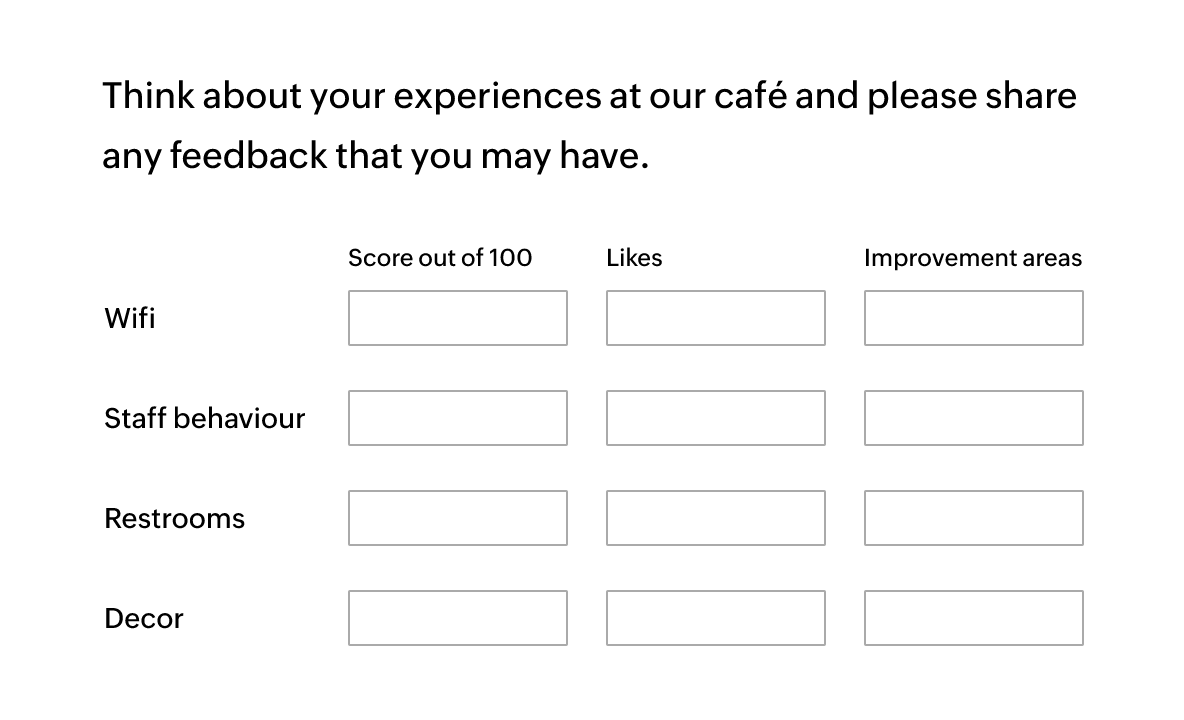Image resolution: width=1184 pixels, height=720 pixels.
Task: Click Staff behaviour score out of 100 box
Action: pyautogui.click(x=458, y=418)
